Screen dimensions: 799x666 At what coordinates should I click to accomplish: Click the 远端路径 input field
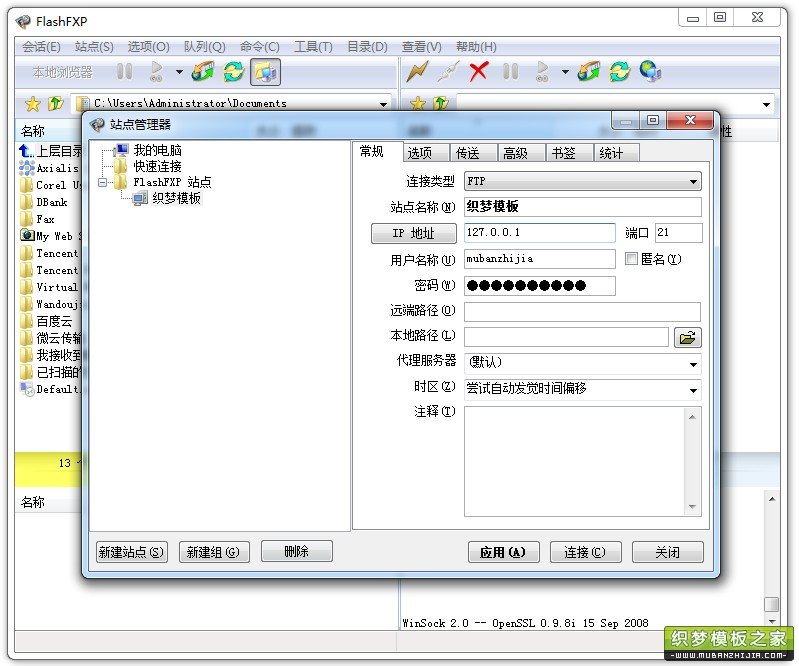point(582,311)
